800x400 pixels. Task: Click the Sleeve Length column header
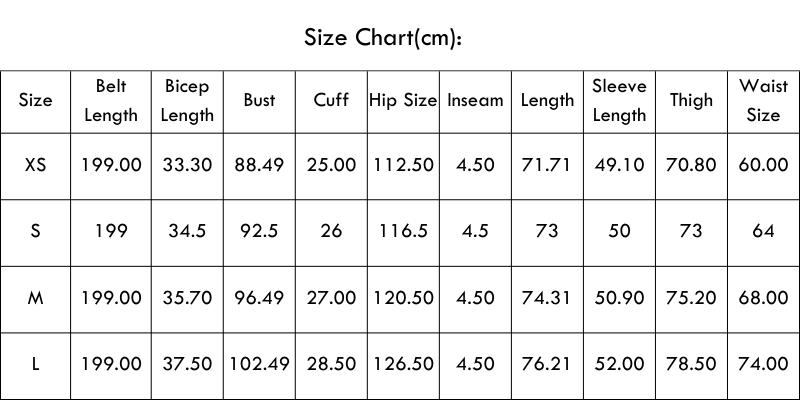[619, 100]
